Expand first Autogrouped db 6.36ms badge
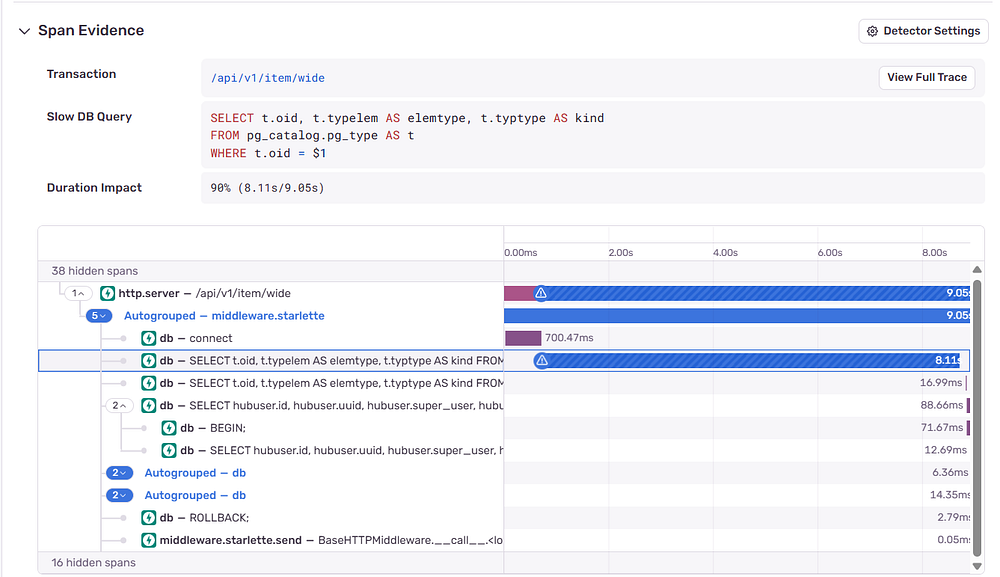The width and height of the screenshot is (1000, 577). point(119,473)
